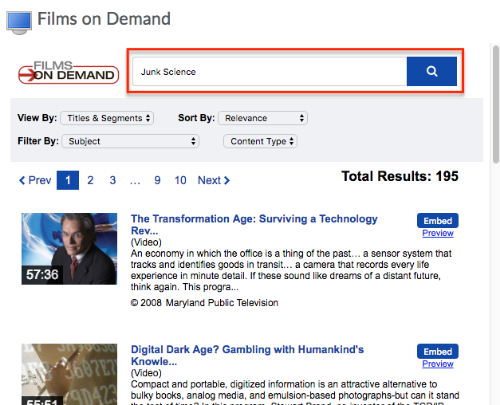The height and width of the screenshot is (405, 500).
Task: Preview the Digital Dark Age video
Action: pyautogui.click(x=438, y=364)
